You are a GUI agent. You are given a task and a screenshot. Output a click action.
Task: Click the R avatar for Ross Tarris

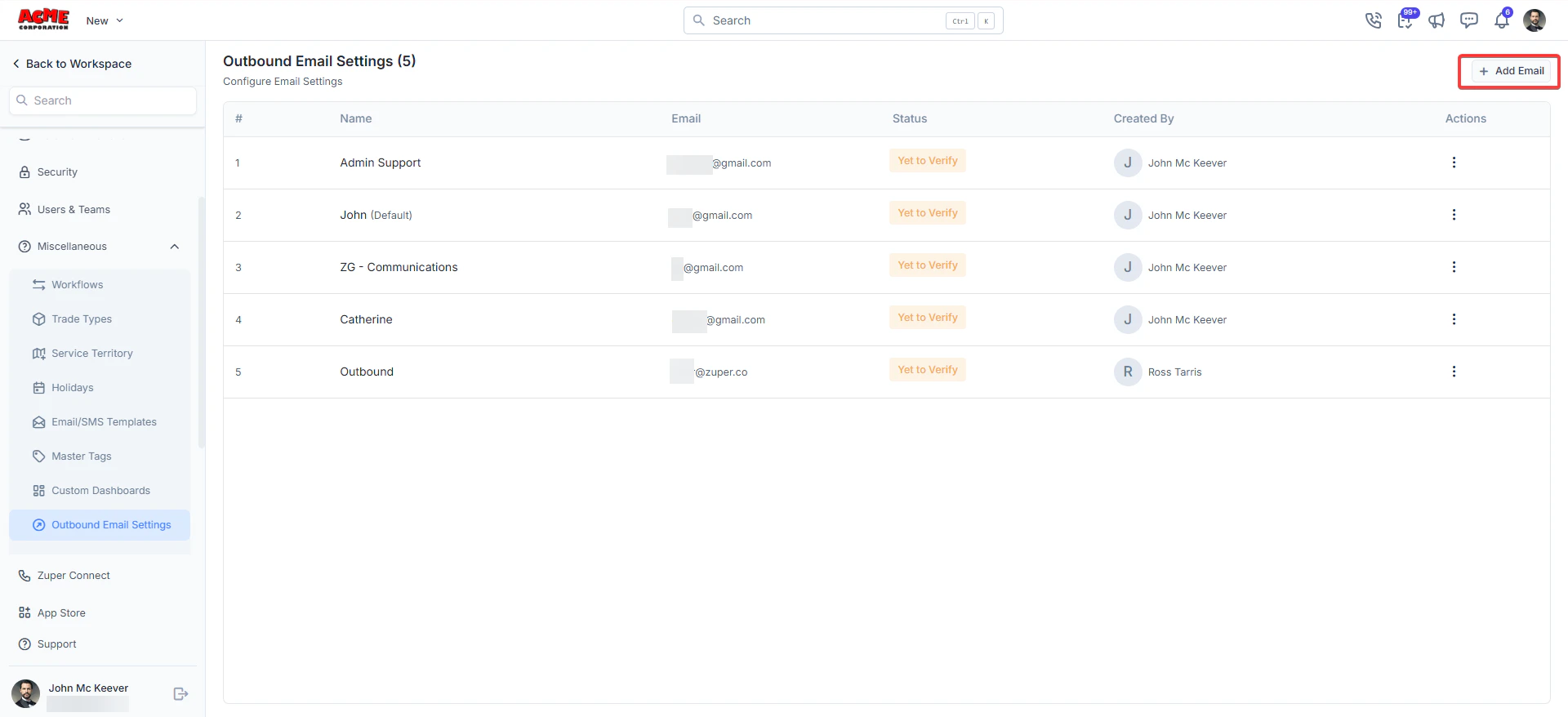click(1128, 372)
